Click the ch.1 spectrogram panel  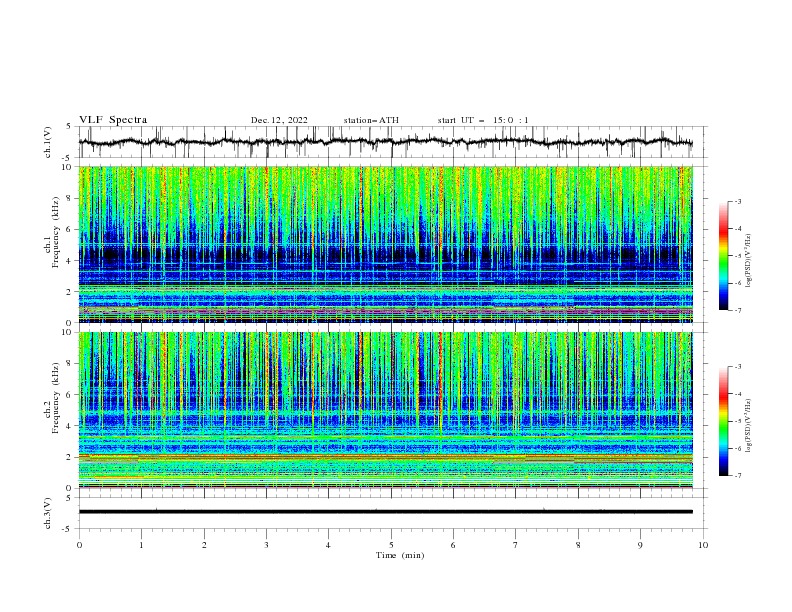point(385,244)
